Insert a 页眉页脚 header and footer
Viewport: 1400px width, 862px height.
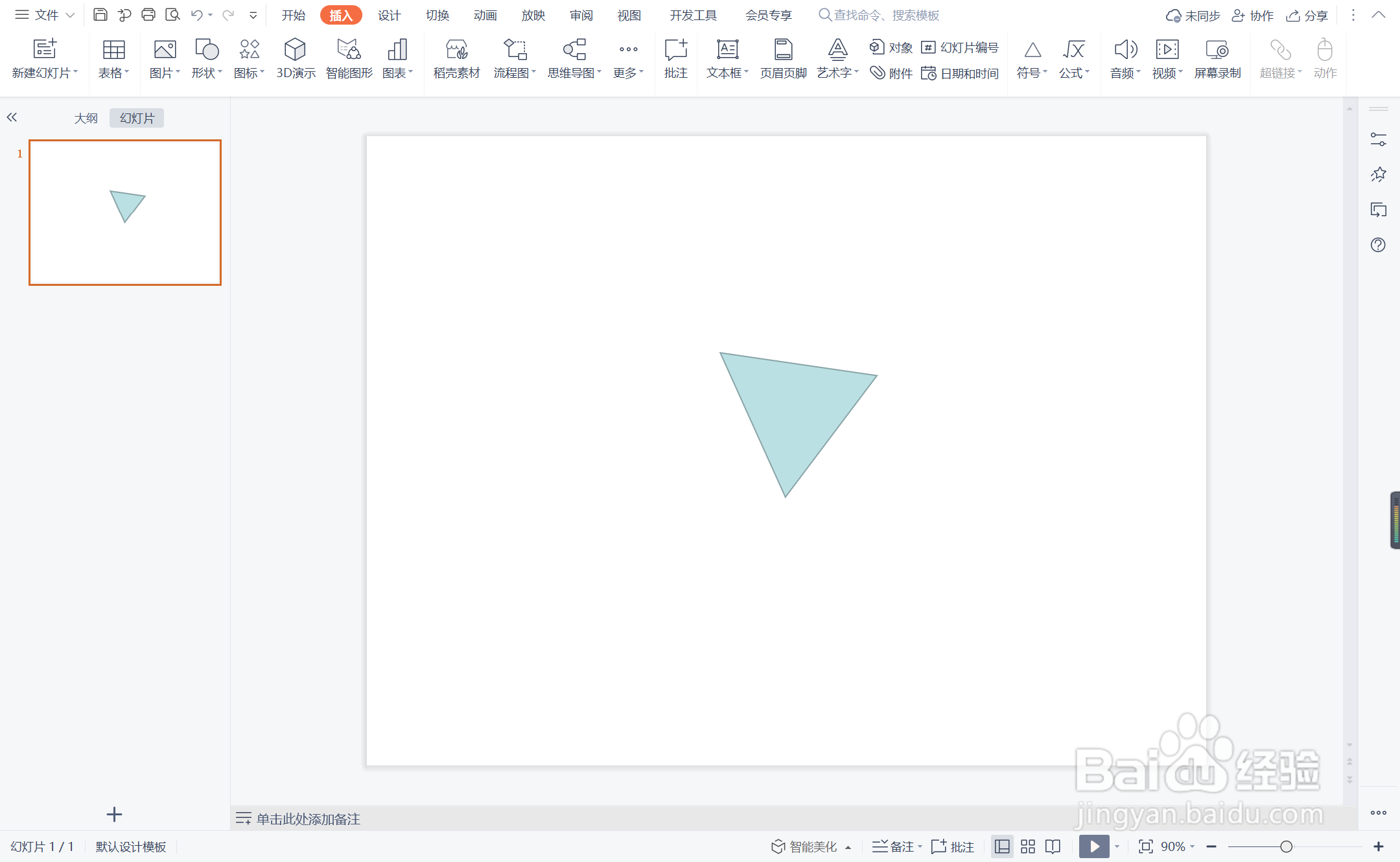[x=783, y=58]
